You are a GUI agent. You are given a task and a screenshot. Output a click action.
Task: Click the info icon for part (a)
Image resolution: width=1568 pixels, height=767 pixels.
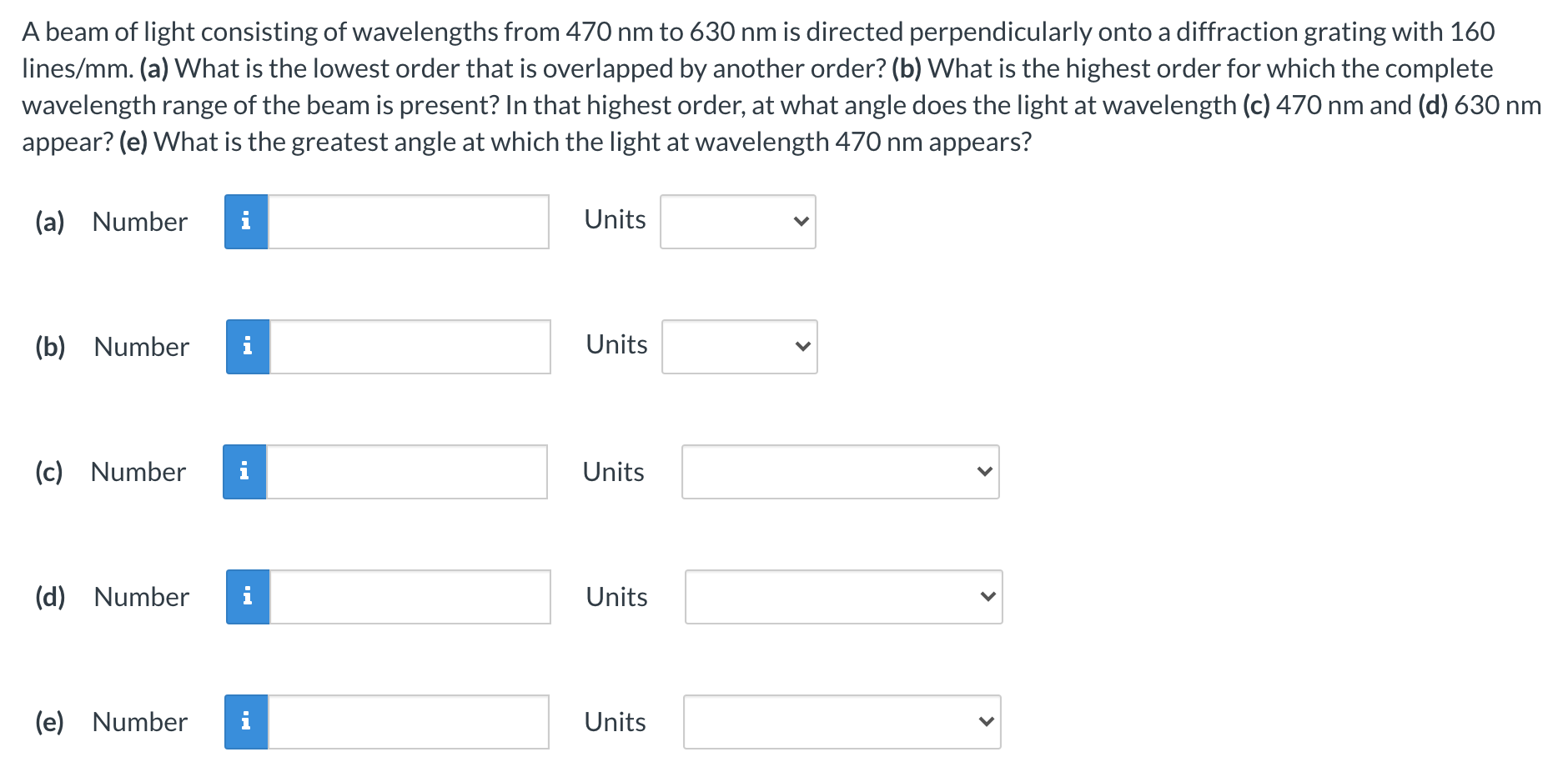[245, 221]
